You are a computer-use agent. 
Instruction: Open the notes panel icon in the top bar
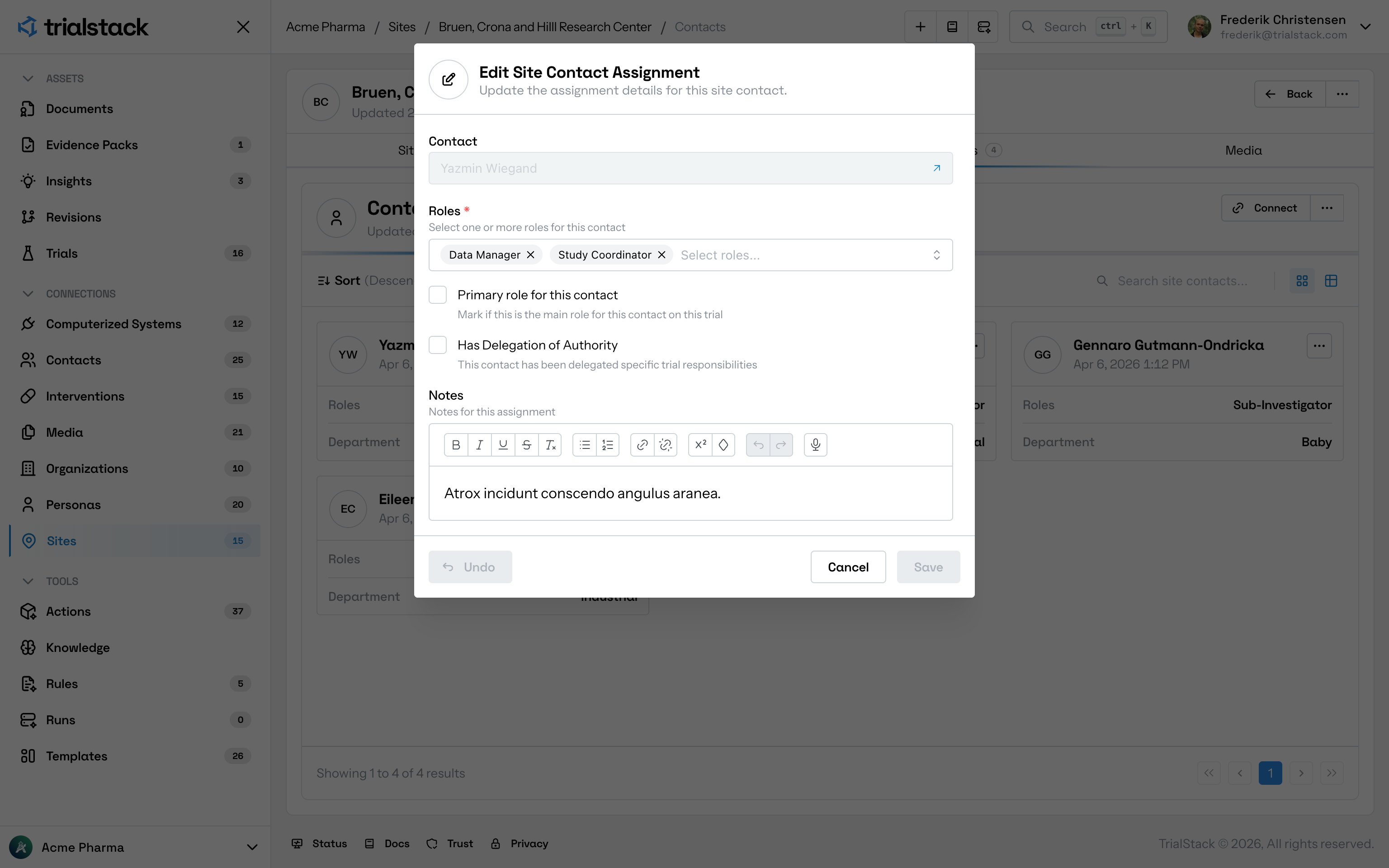click(x=952, y=27)
